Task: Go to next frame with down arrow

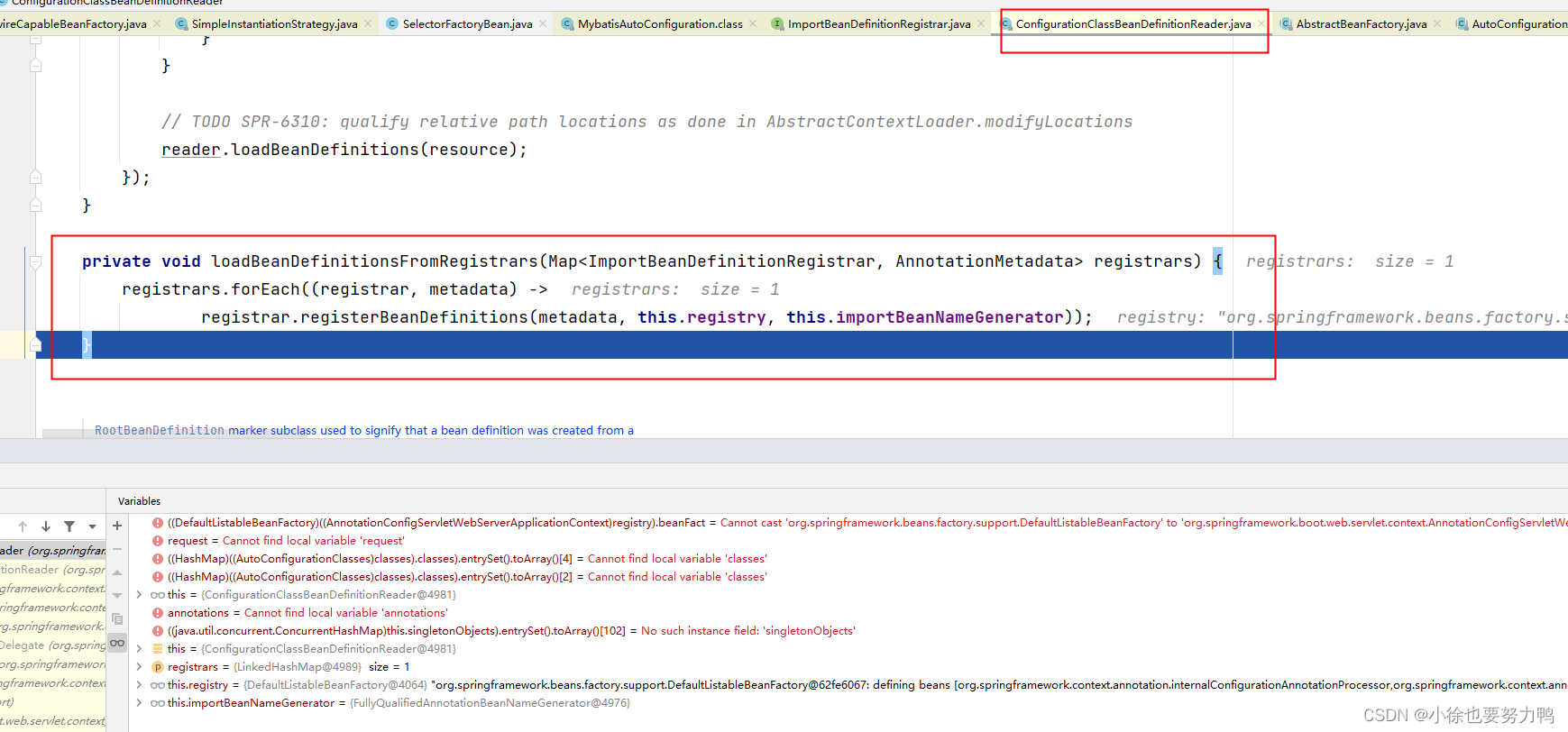Action: [x=46, y=526]
